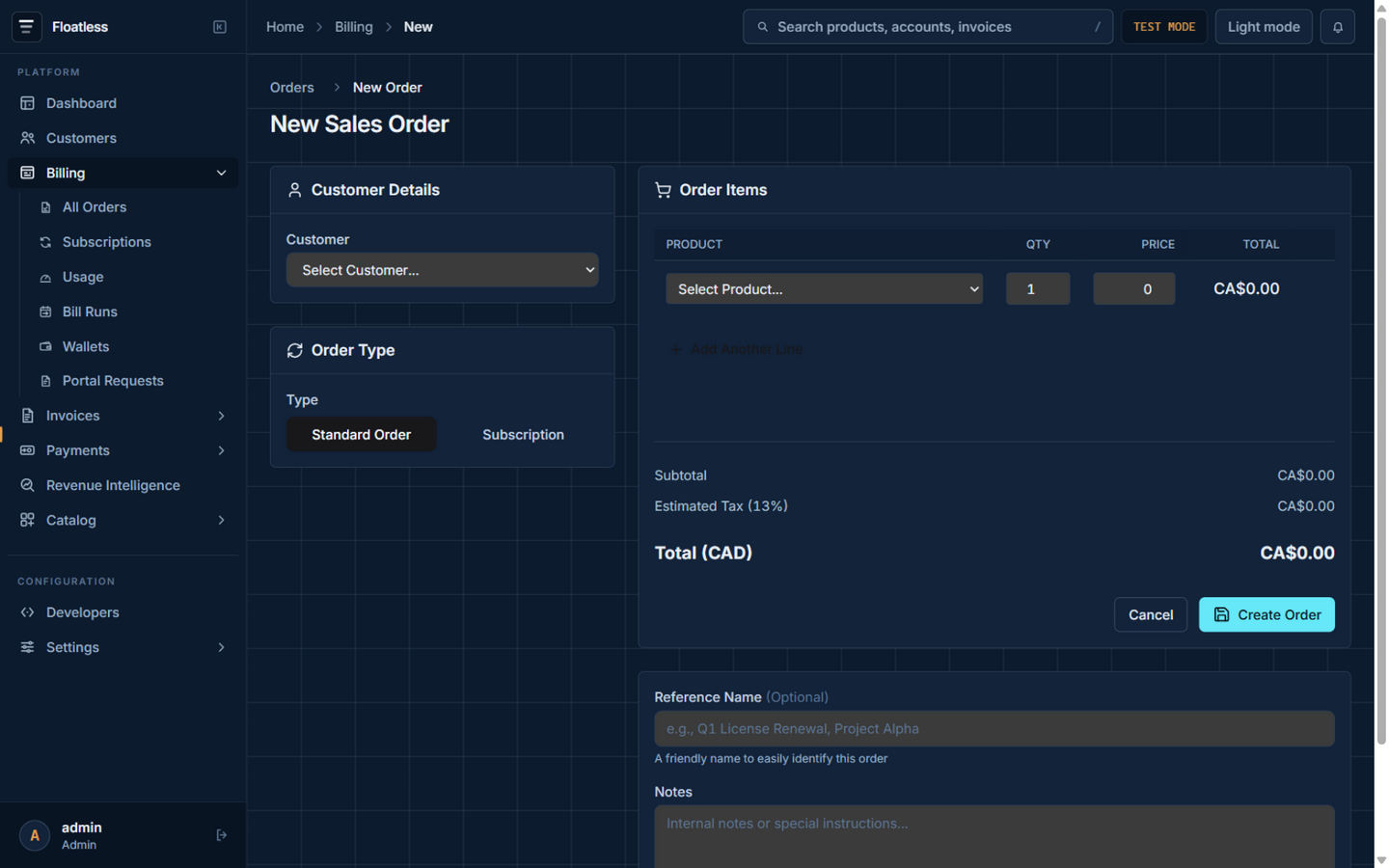Image resolution: width=1389 pixels, height=868 pixels.
Task: Expand the Settings submenu
Action: click(221, 647)
